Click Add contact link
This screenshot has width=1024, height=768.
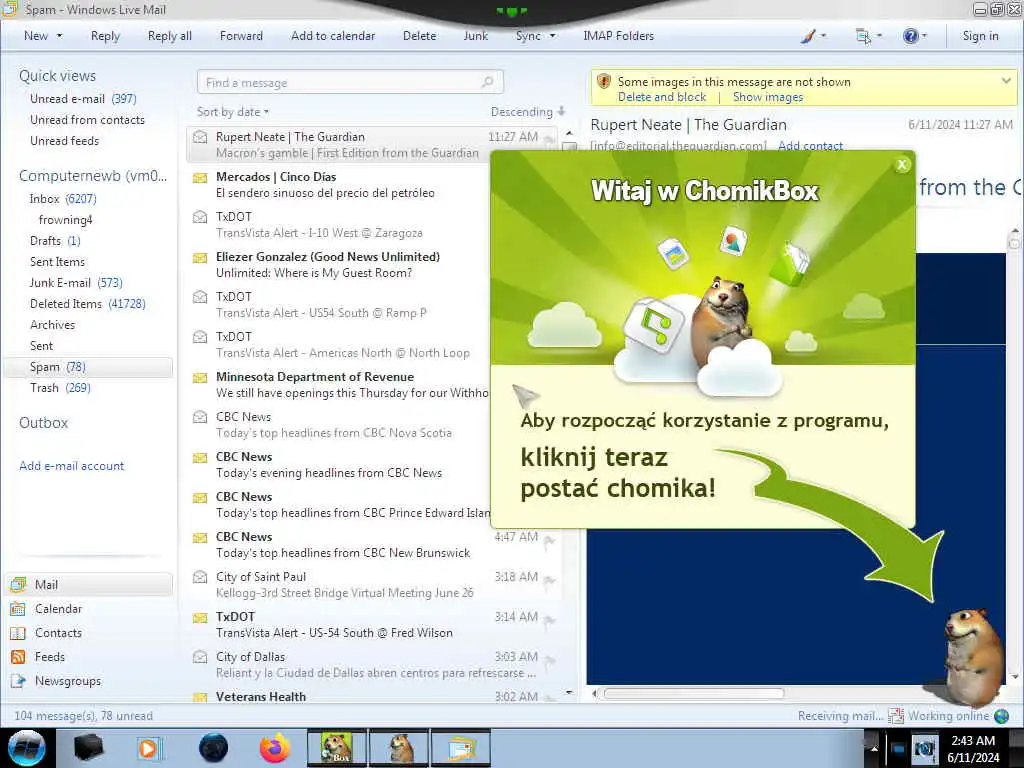810,146
